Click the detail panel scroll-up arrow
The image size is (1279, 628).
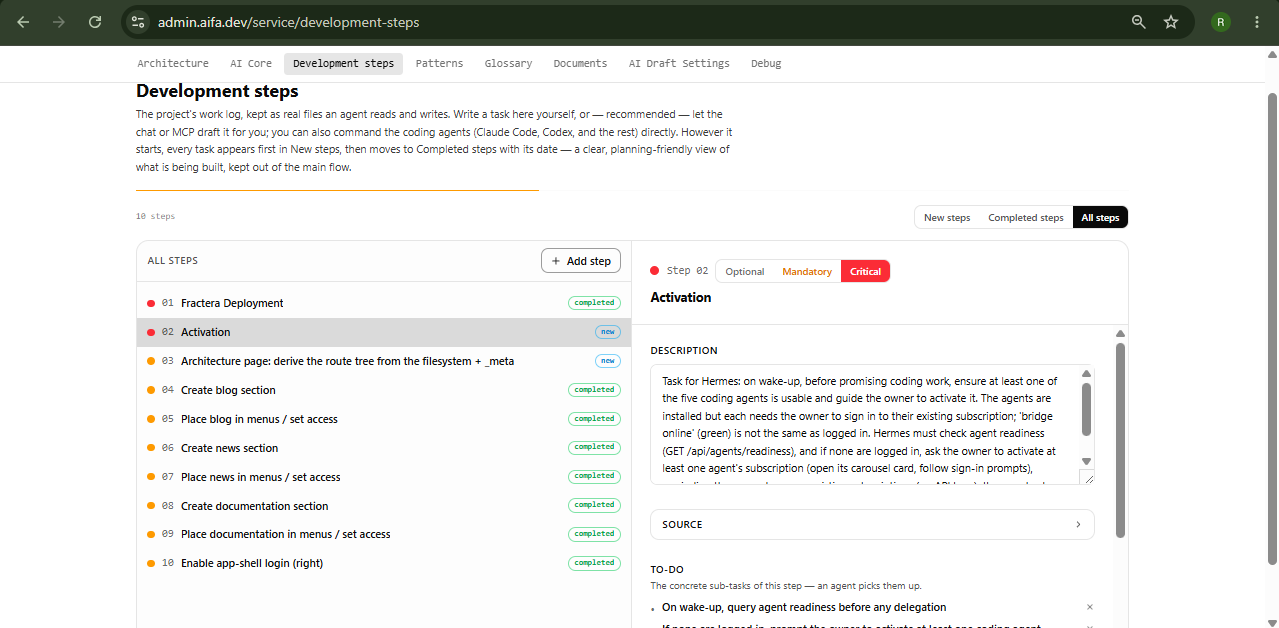(1120, 334)
